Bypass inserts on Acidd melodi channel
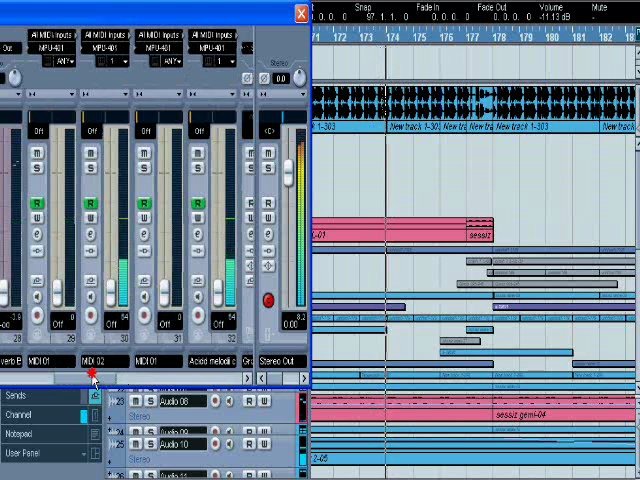 click(x=198, y=251)
